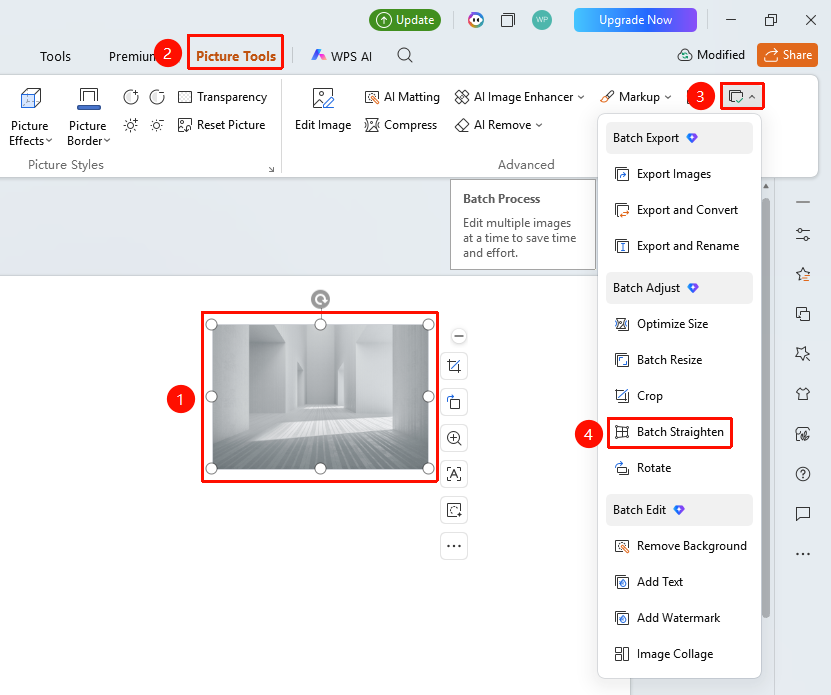The height and width of the screenshot is (695, 831).
Task: Open WPS AI from the tab bar
Action: 342,56
